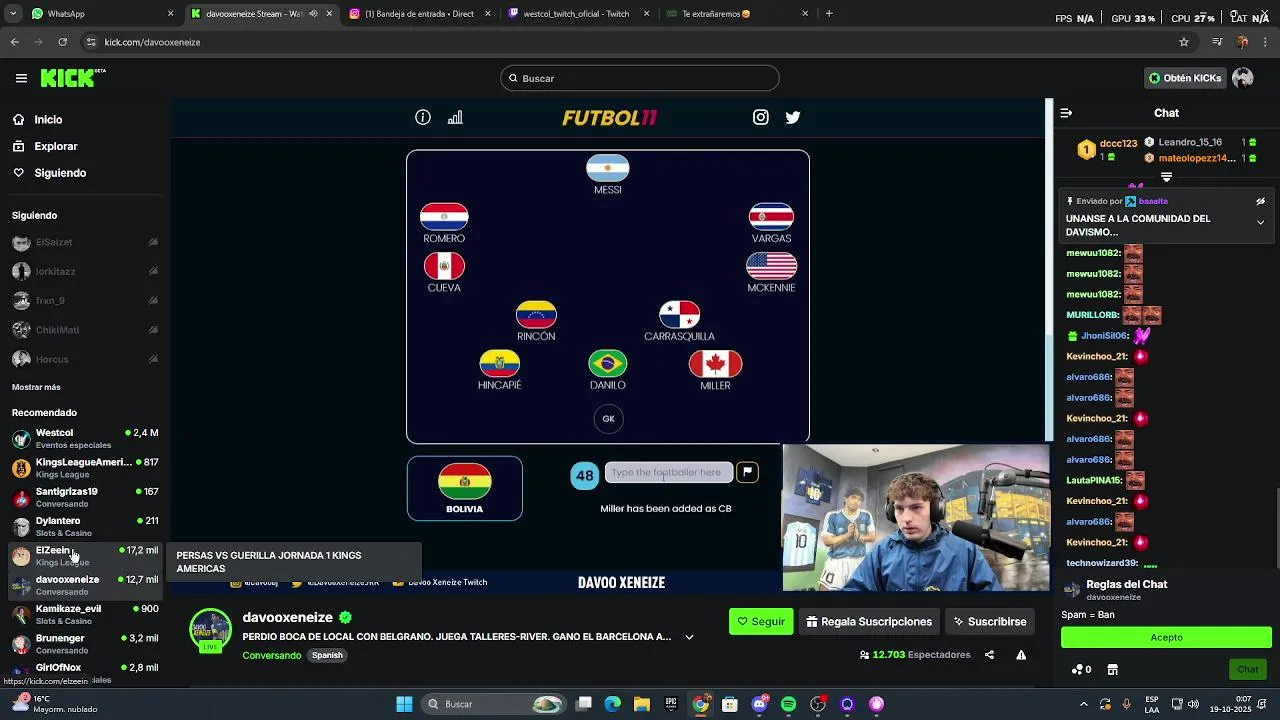Switch to the Instagram Direct inbox tab
Image resolution: width=1280 pixels, height=720 pixels.
[420, 14]
